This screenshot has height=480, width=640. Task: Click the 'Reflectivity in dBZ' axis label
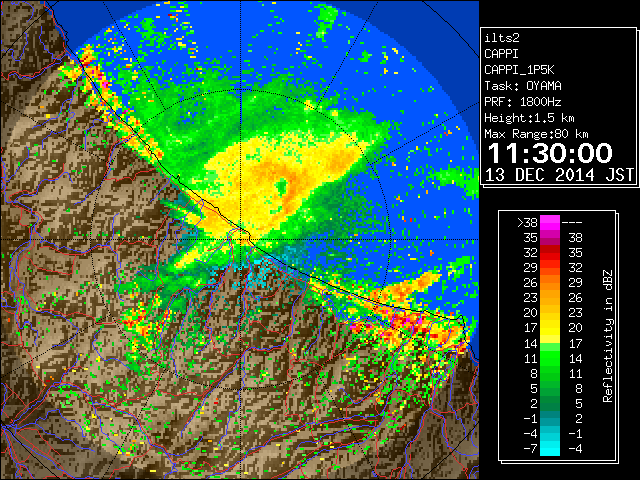point(607,336)
